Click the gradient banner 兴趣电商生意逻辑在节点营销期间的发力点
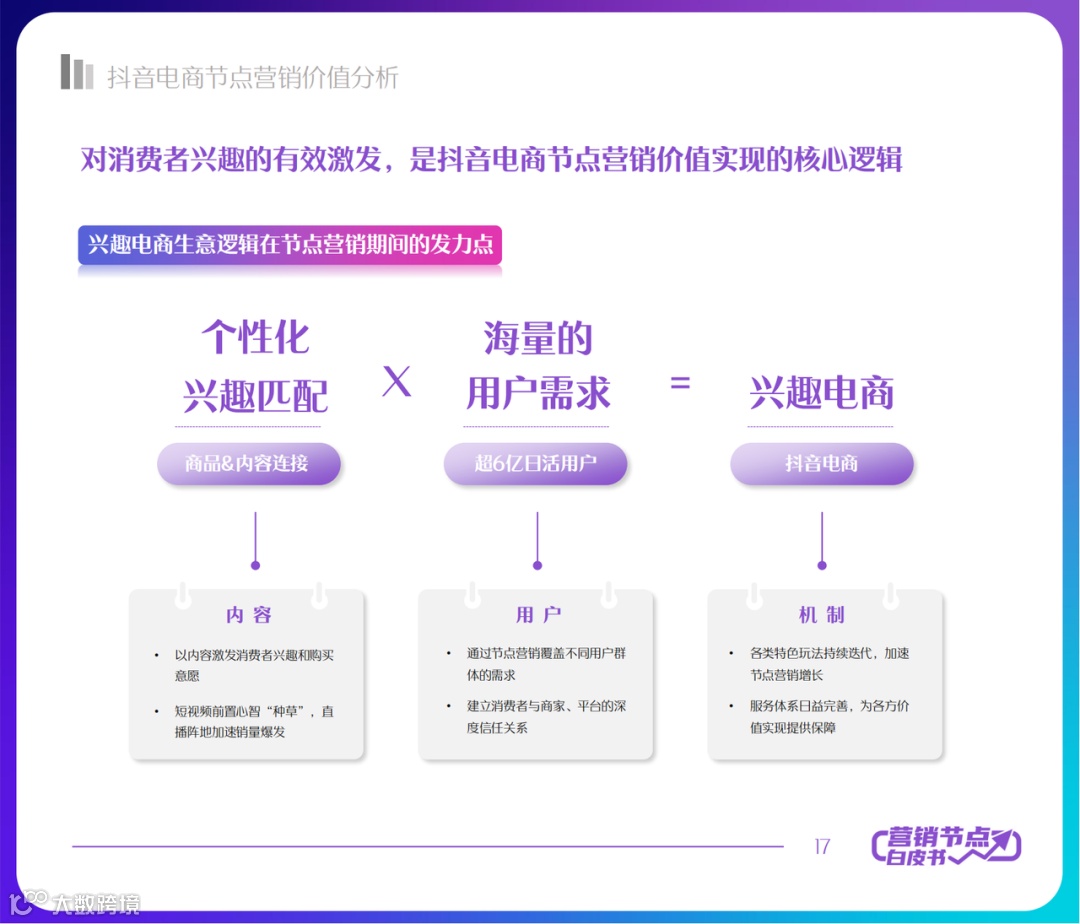1080x924 pixels. [x=290, y=244]
